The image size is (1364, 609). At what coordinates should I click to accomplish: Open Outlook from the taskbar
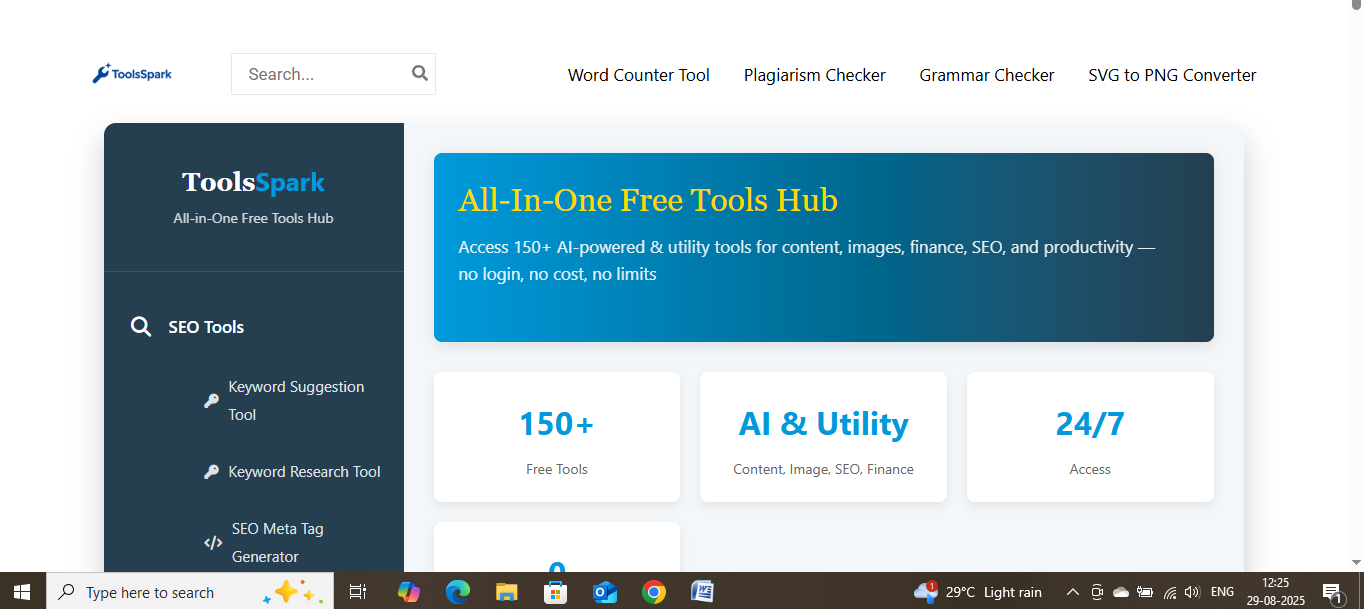click(x=604, y=591)
